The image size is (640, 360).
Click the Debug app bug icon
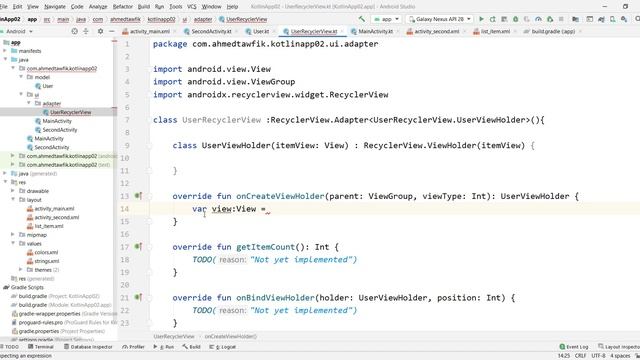coord(516,19)
